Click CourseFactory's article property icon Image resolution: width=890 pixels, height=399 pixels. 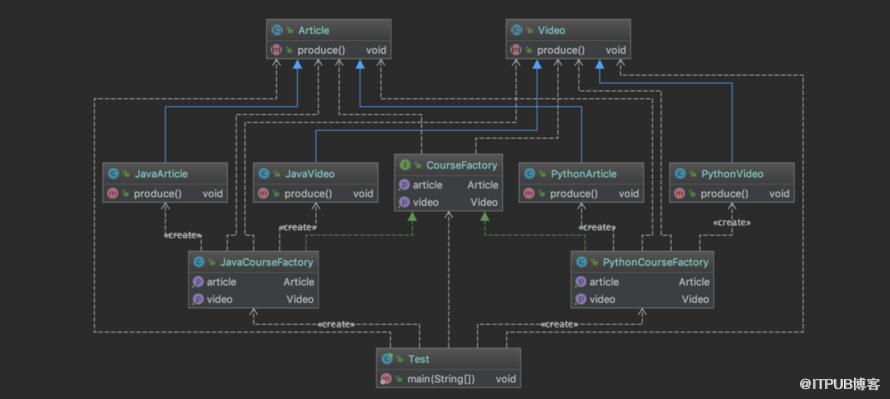point(404,185)
